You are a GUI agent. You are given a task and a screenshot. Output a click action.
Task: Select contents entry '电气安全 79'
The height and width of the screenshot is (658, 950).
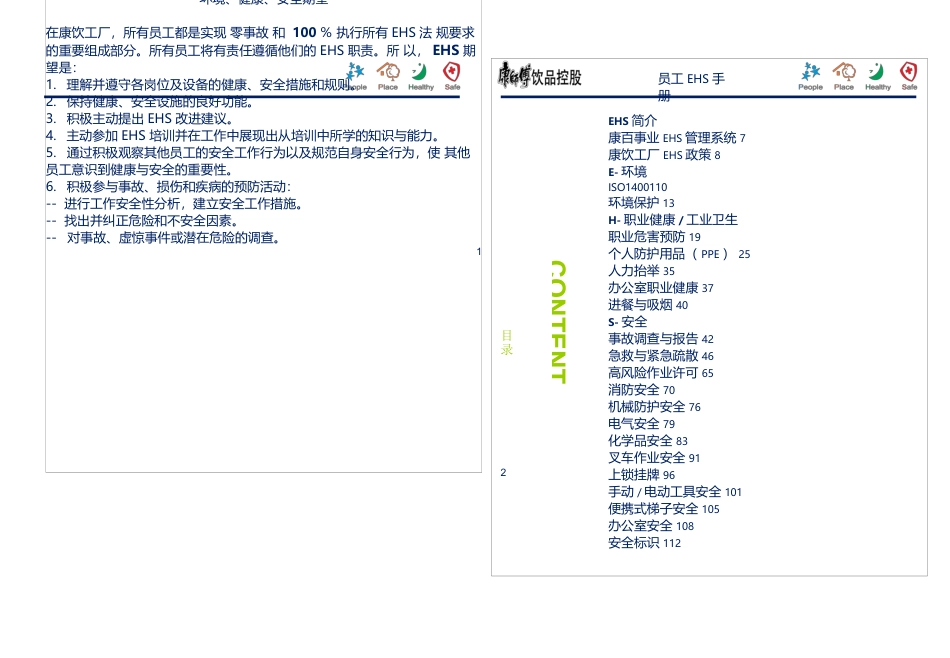[x=641, y=424]
